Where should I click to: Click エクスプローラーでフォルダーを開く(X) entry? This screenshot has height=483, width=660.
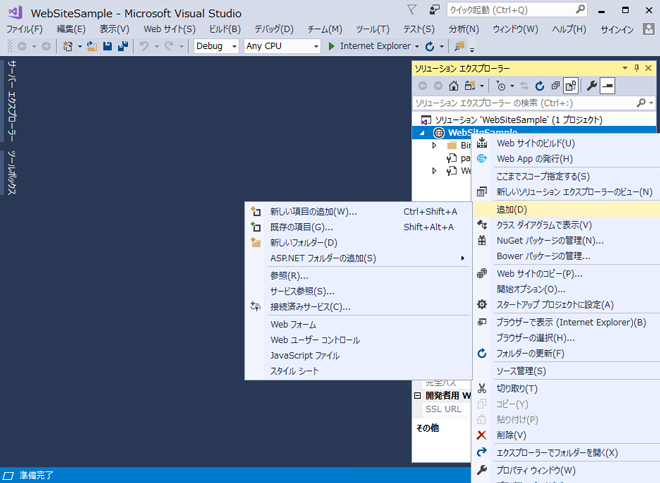(x=566, y=453)
